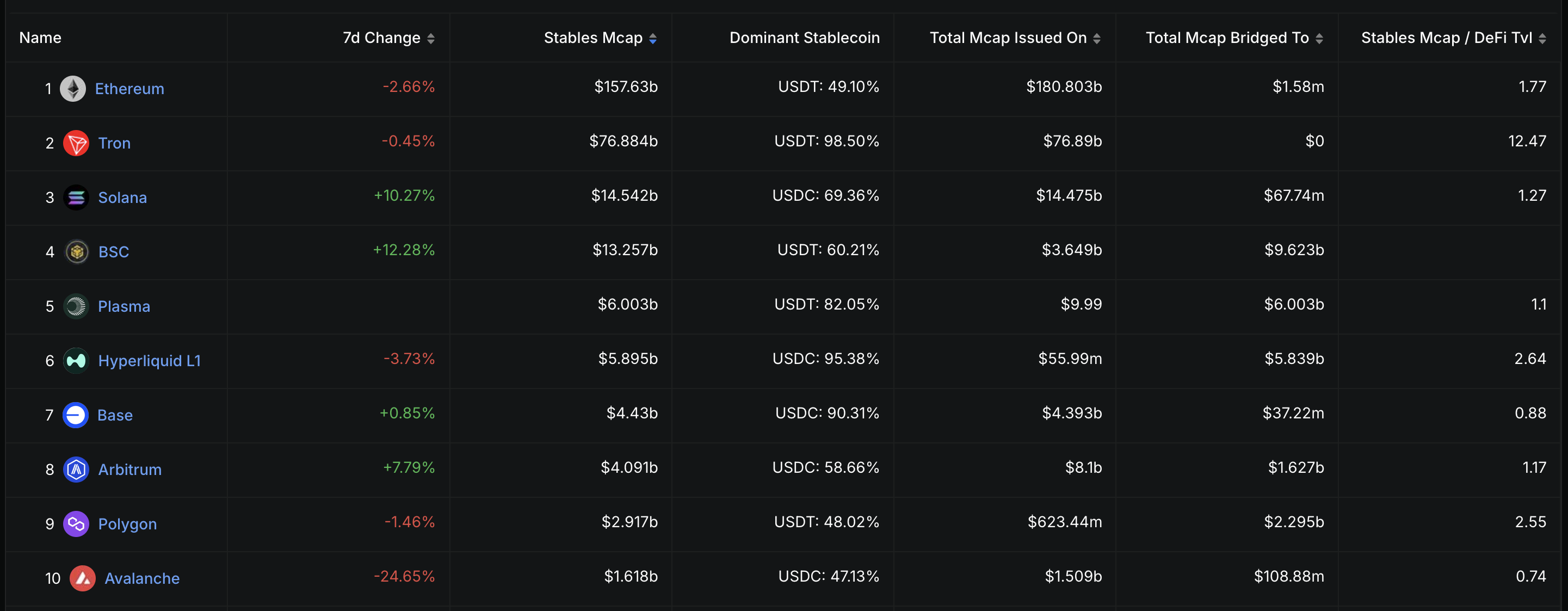Sort by Total Mcap Issued On
Image resolution: width=1568 pixels, height=611 pixels.
[x=1096, y=38]
